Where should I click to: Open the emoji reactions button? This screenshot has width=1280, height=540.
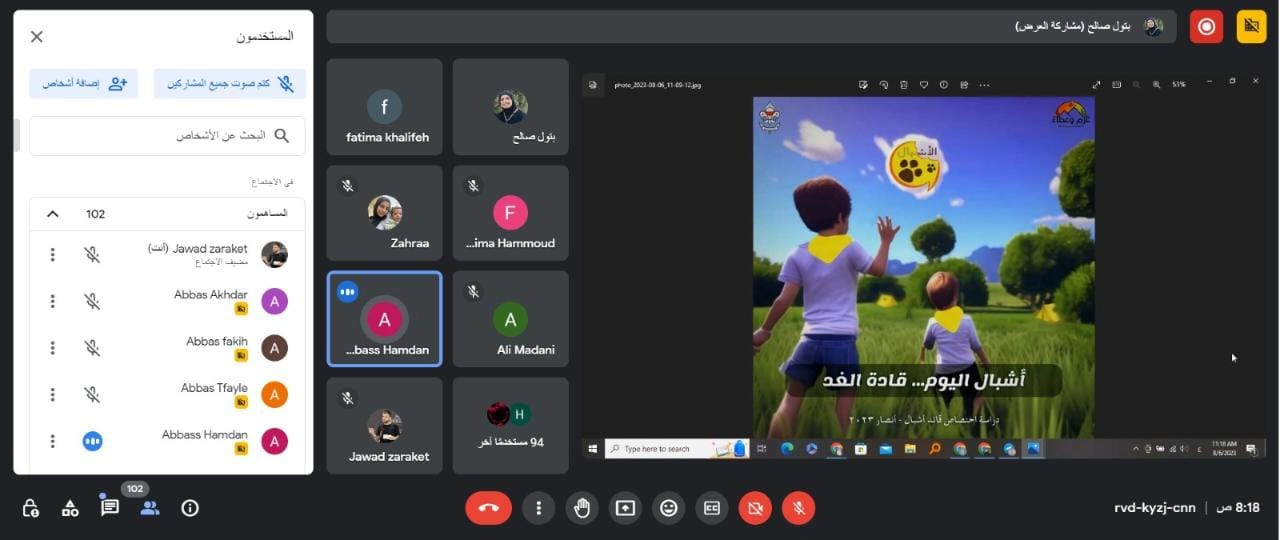tap(669, 508)
